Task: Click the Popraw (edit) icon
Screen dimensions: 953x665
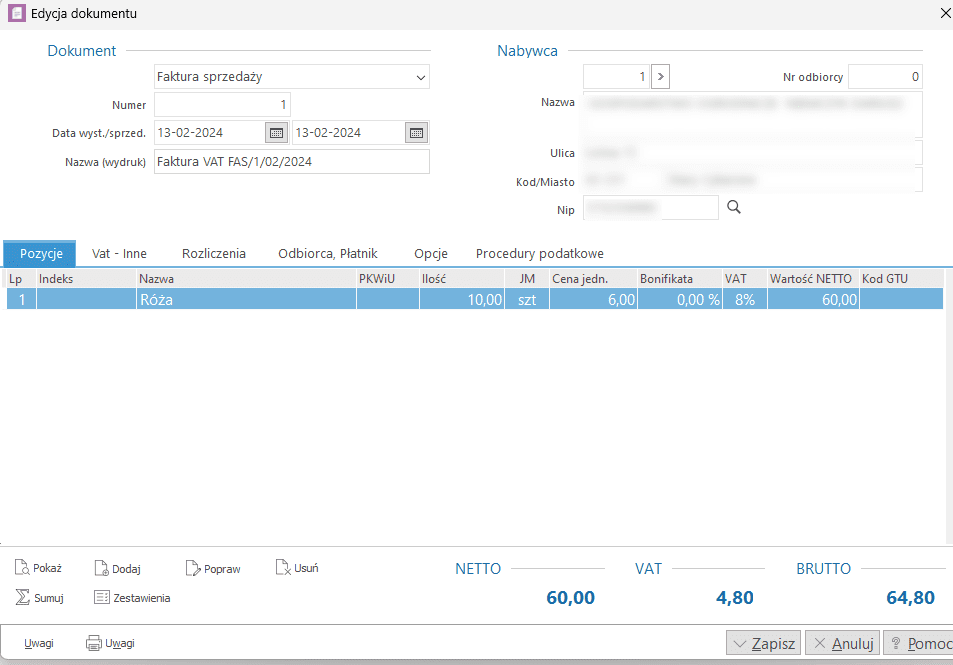Action: point(193,568)
